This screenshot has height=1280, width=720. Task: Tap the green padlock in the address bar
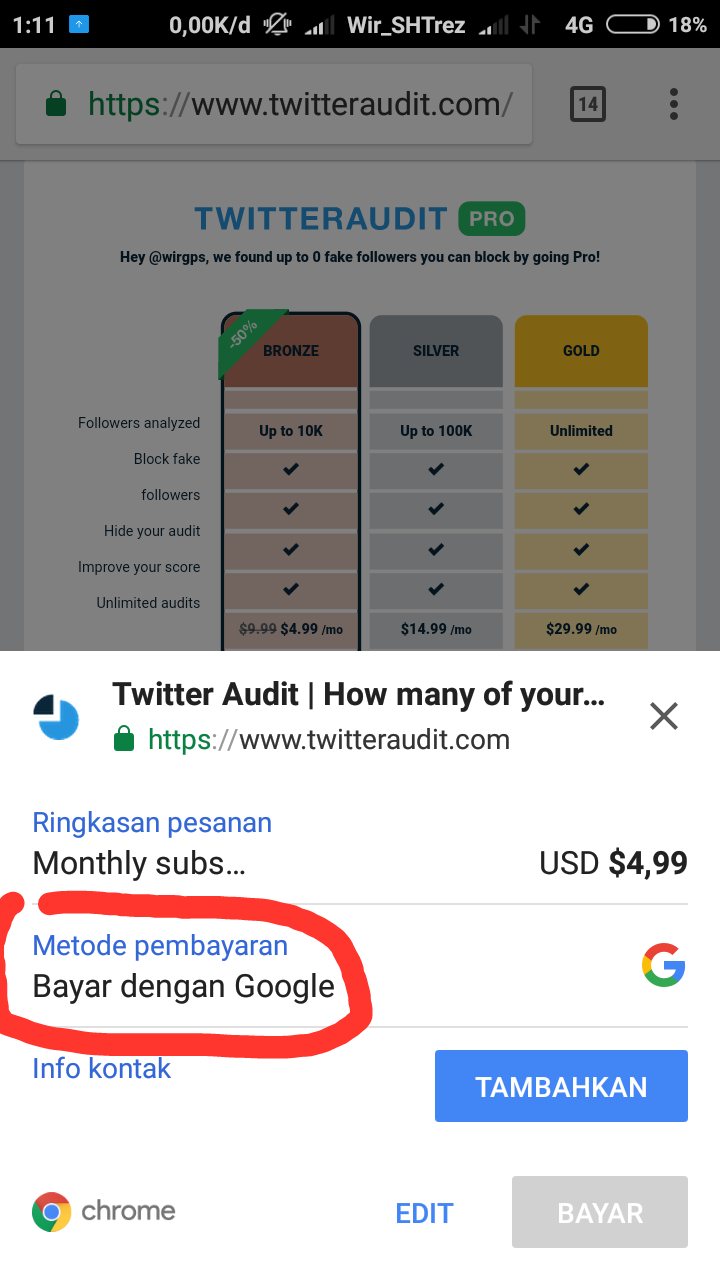(x=57, y=104)
